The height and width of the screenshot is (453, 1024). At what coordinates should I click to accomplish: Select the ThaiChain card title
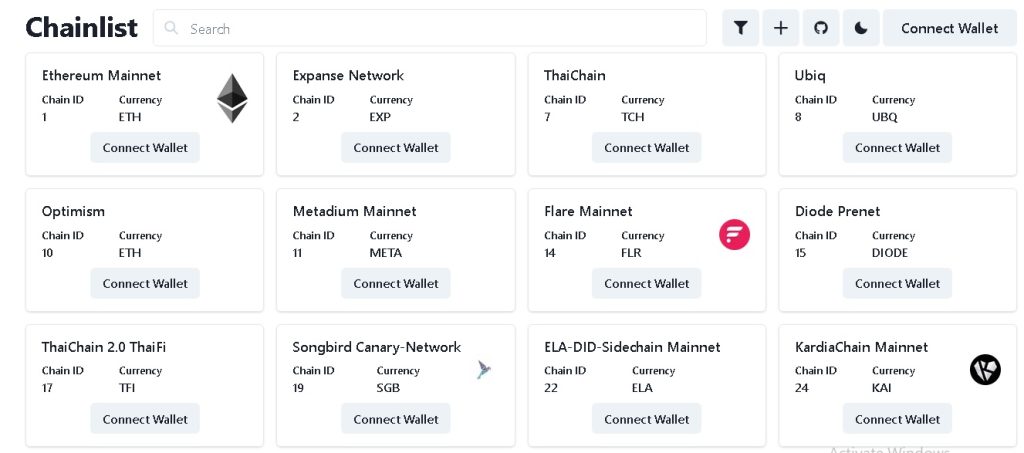[575, 76]
